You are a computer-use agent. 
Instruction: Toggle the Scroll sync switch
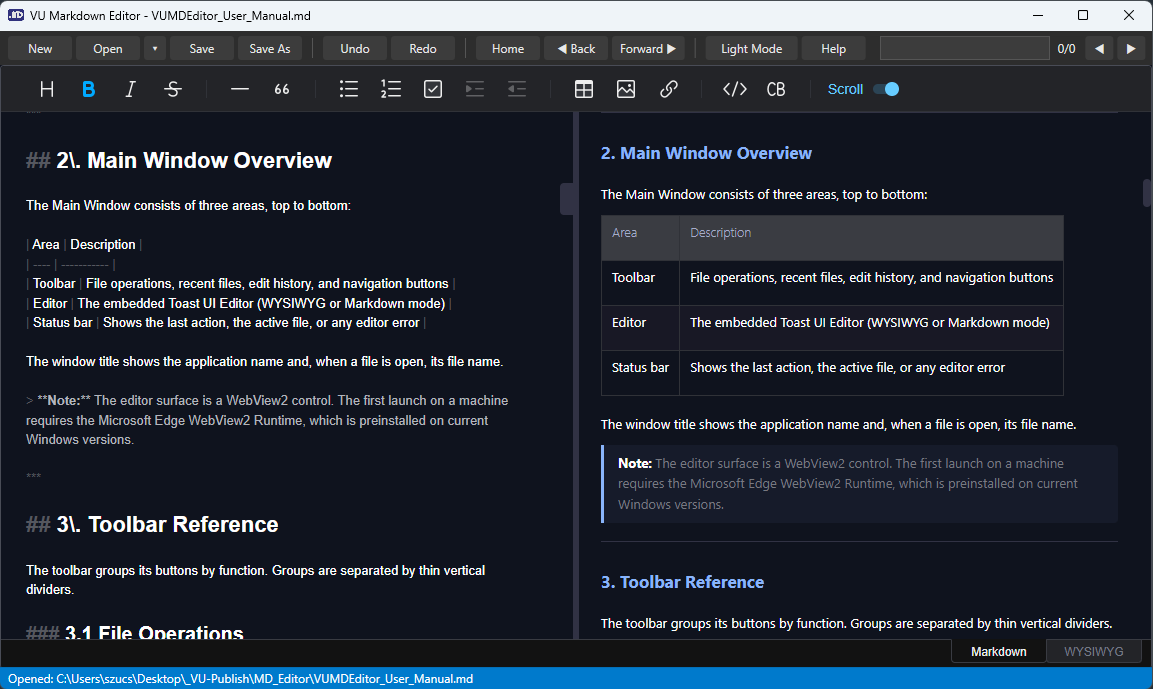point(886,89)
